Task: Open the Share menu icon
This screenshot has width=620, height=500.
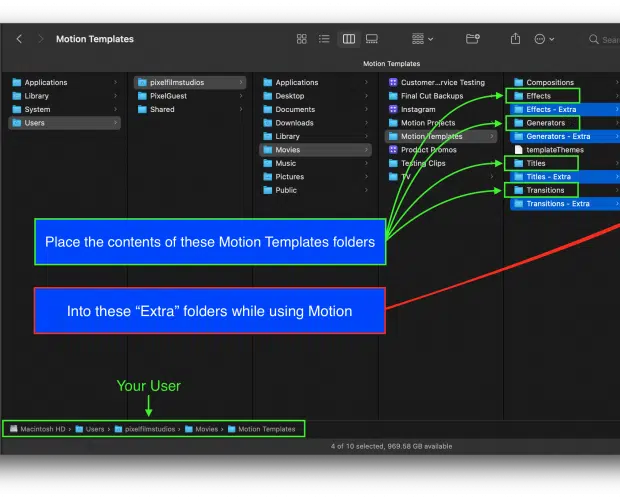Action: (515, 39)
